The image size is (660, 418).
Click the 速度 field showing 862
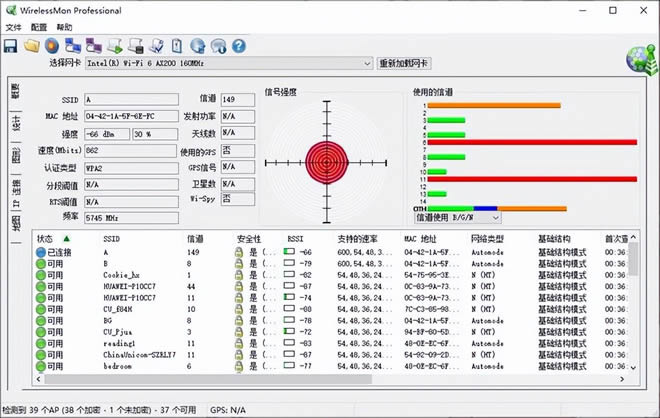point(130,150)
